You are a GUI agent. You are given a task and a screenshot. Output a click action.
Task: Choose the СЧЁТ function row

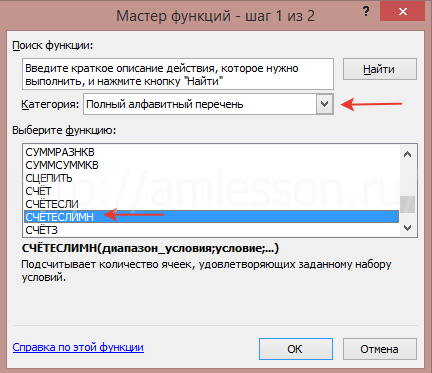[212, 191]
